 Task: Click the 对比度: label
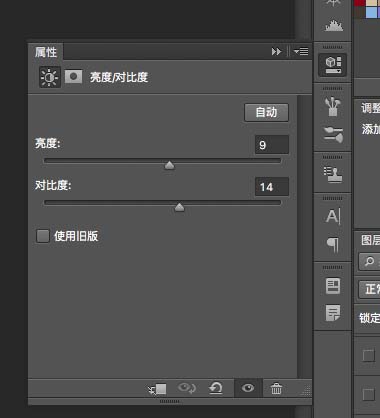53,185
